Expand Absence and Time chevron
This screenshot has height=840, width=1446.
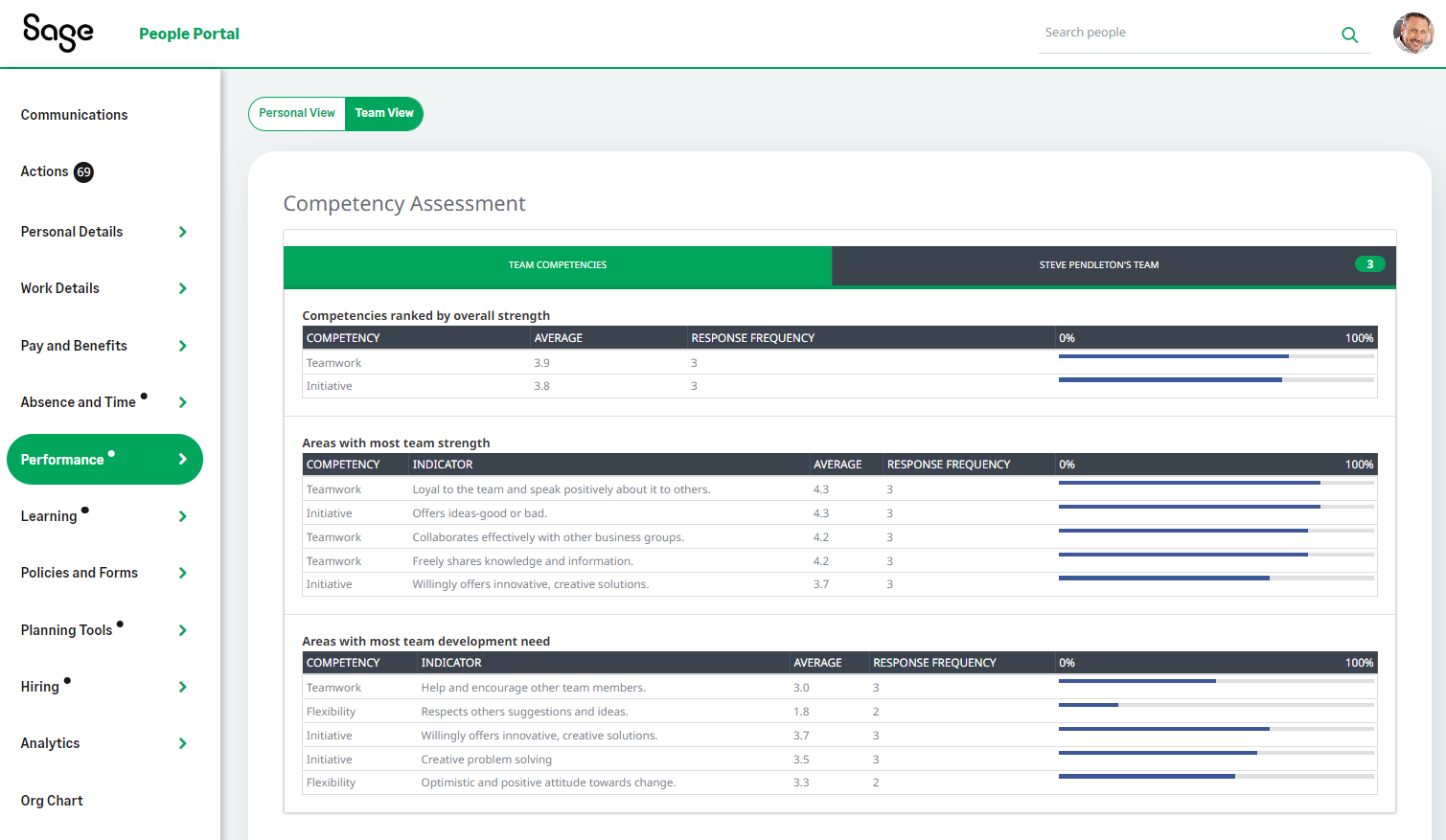[182, 402]
